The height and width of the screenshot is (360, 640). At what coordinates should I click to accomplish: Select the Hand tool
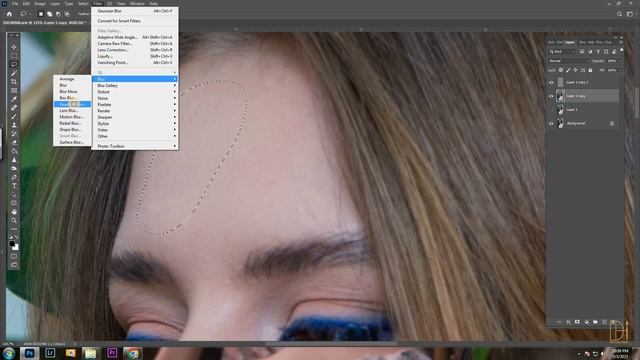tap(14, 212)
